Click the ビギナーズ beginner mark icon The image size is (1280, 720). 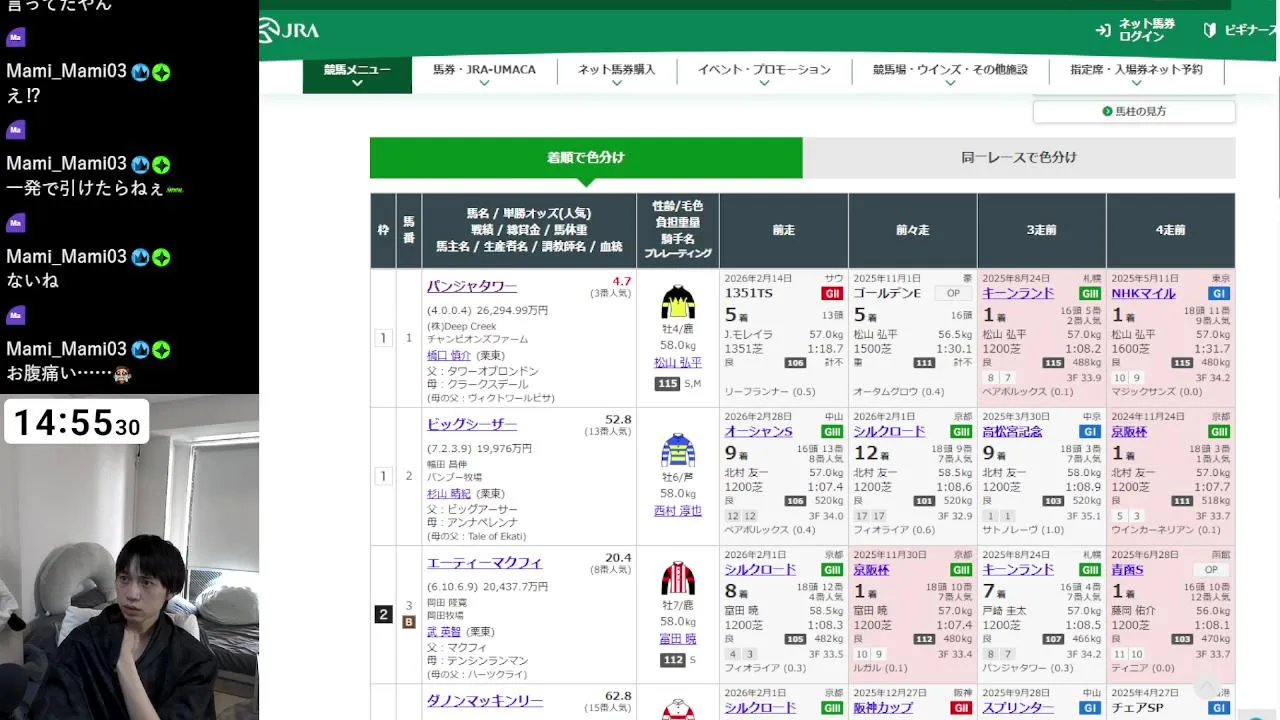1210,30
